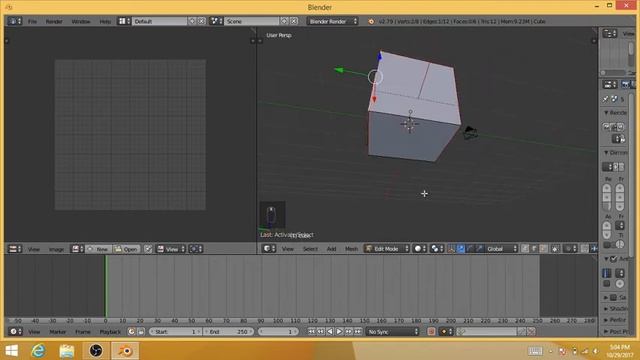Open the Windows Start button

point(11,351)
